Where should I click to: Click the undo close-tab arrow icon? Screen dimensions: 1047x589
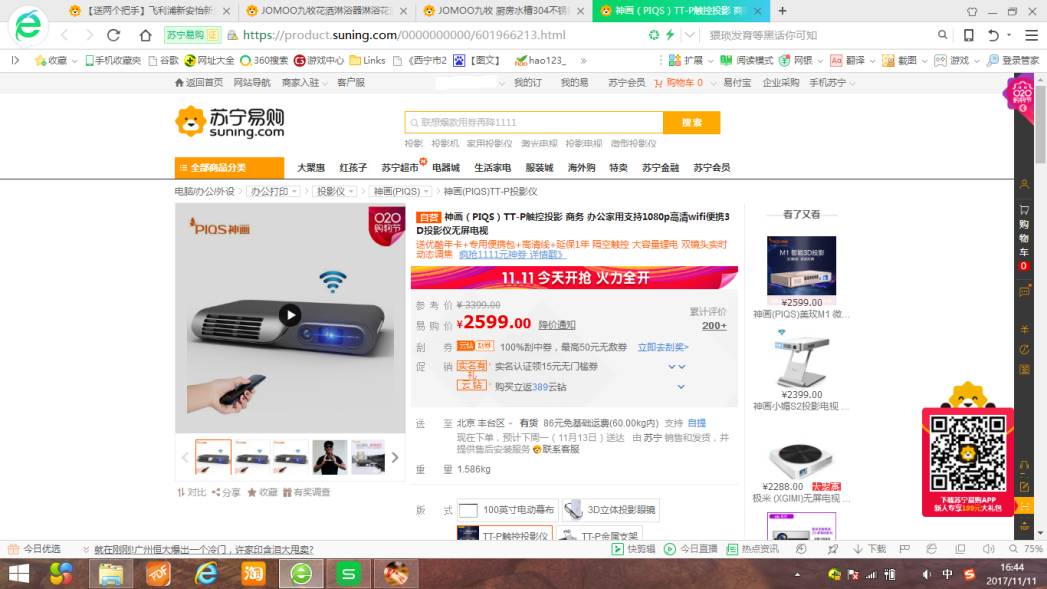994,35
